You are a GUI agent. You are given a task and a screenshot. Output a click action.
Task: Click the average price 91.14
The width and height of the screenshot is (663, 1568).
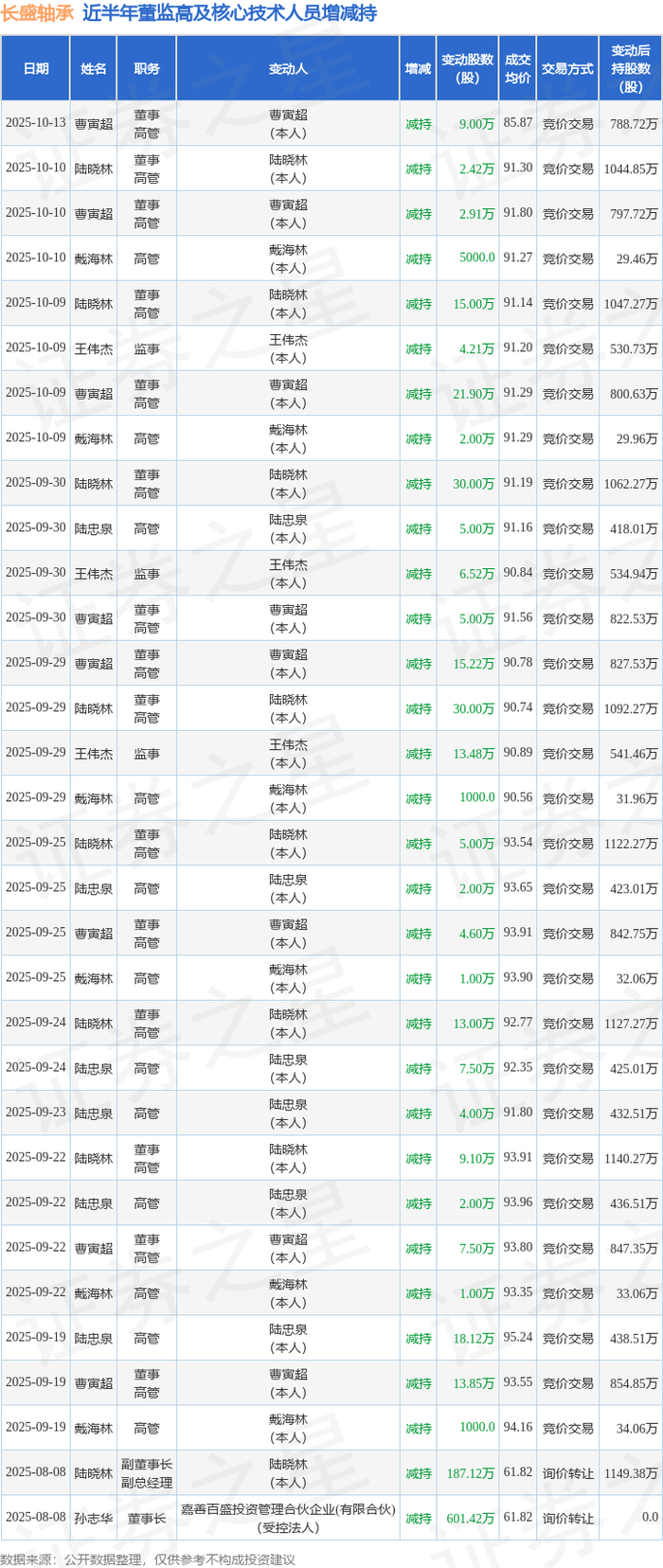coord(517,303)
